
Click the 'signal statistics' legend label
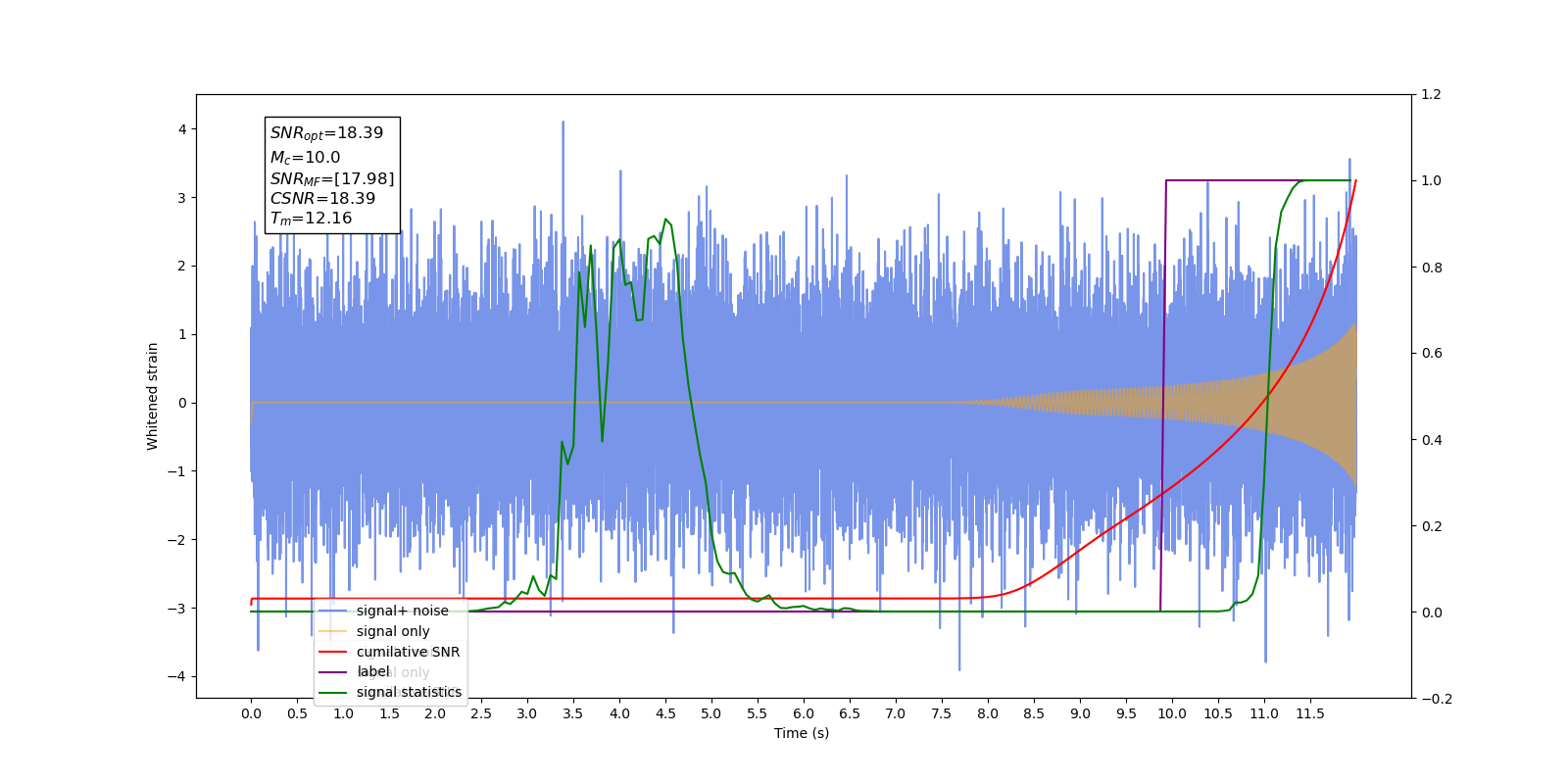pos(409,692)
